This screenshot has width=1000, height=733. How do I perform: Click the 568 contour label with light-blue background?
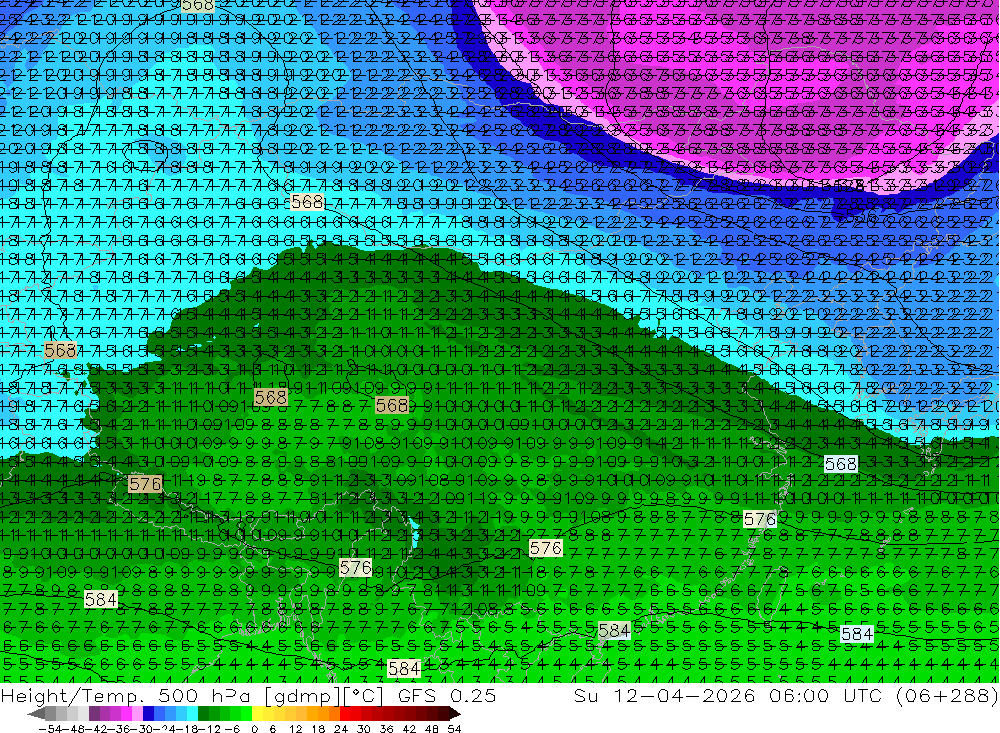[841, 464]
